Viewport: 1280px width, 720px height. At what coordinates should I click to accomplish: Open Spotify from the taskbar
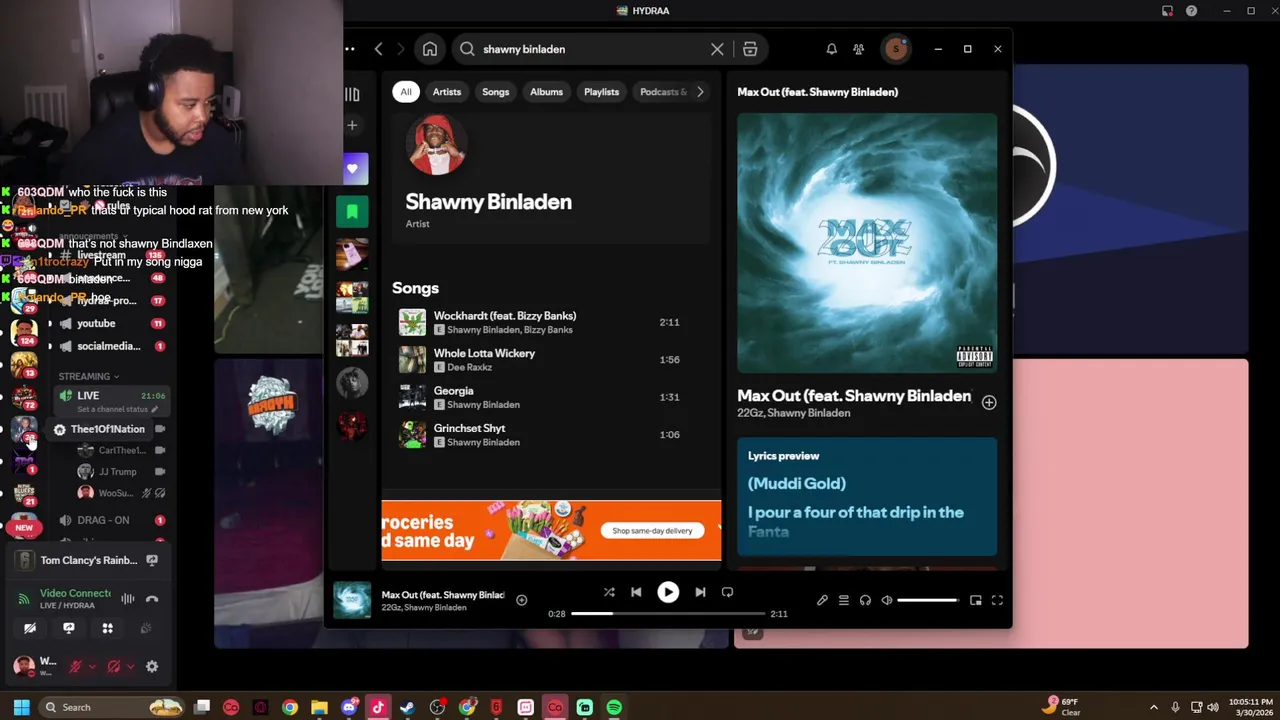coord(614,707)
